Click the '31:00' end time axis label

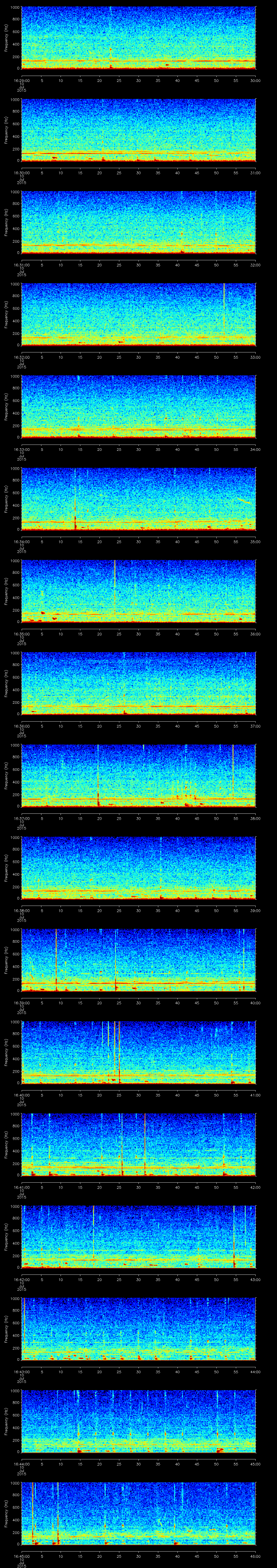tap(255, 173)
